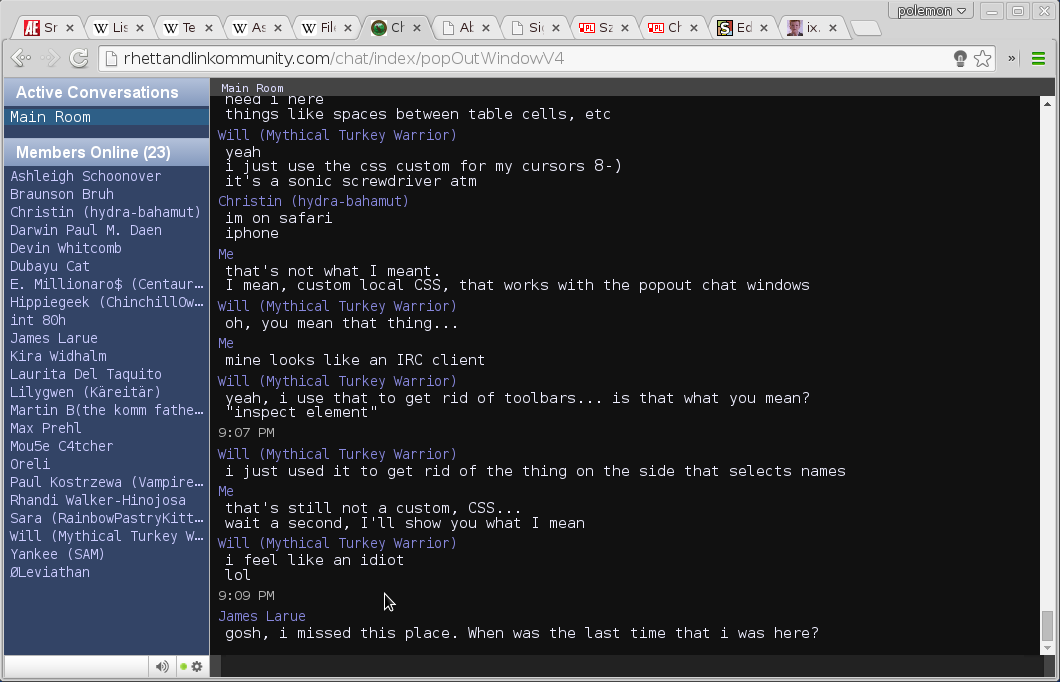Select member Dubayu Cat
Screen dimensions: 1060x682
(49, 266)
